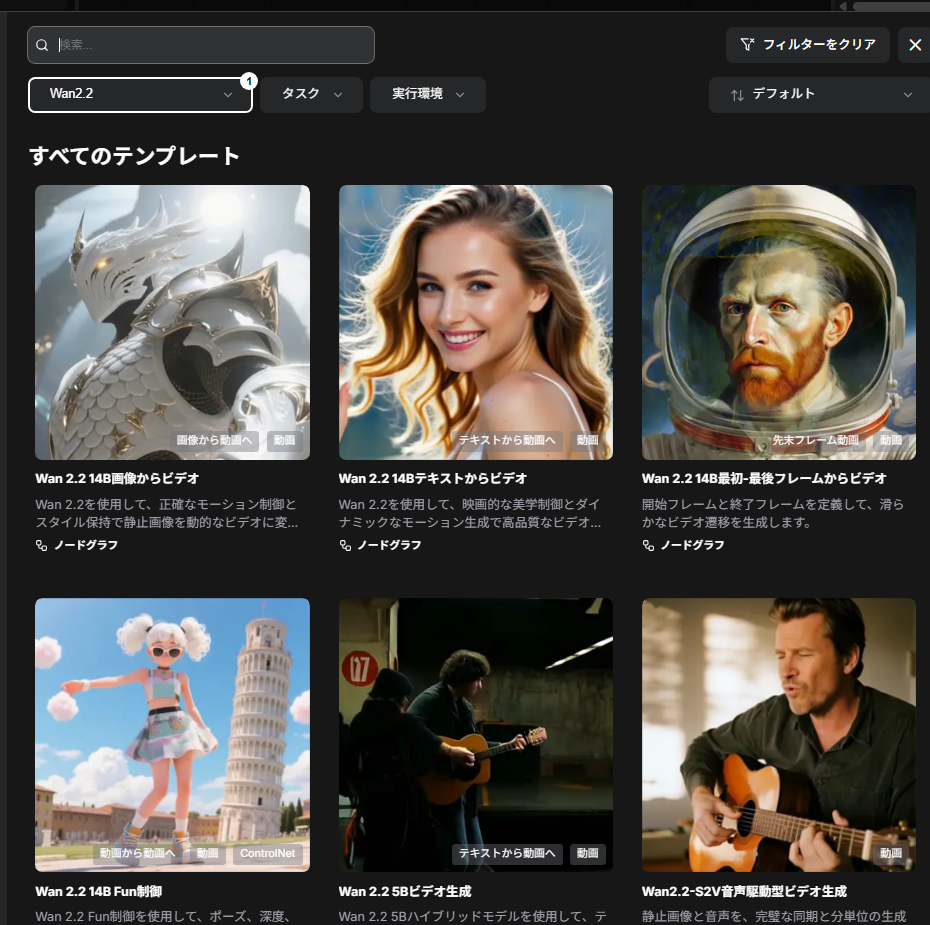Open the singing man with guitar thumbnail
Screen dimensions: 930x925
click(779, 735)
